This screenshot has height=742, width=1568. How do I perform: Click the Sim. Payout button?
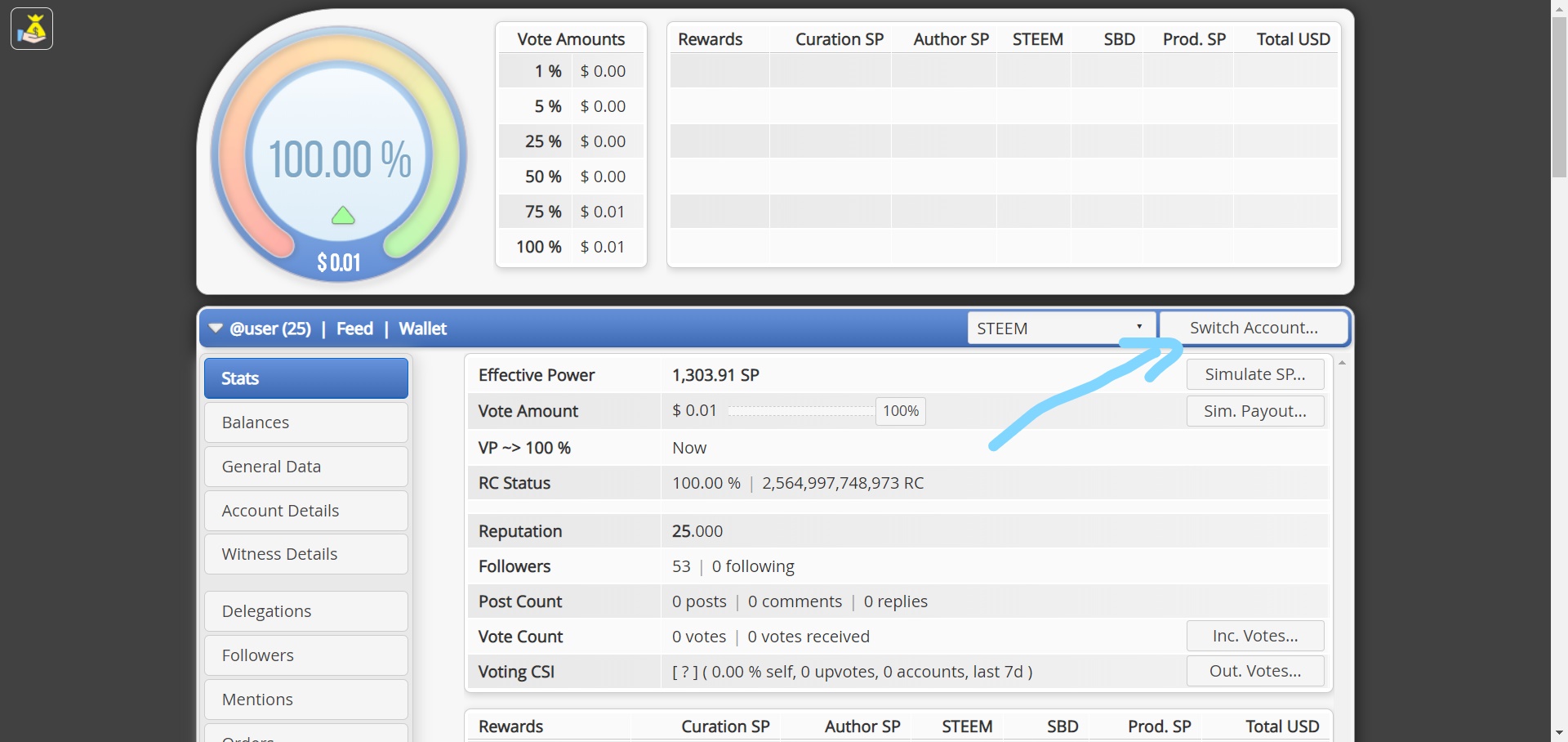(x=1255, y=411)
